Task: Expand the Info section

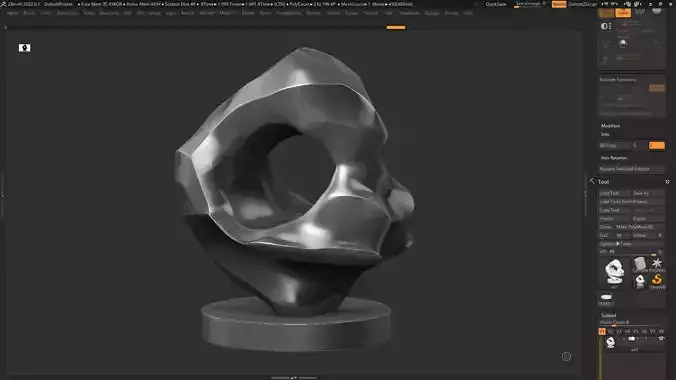Action: 605,134
